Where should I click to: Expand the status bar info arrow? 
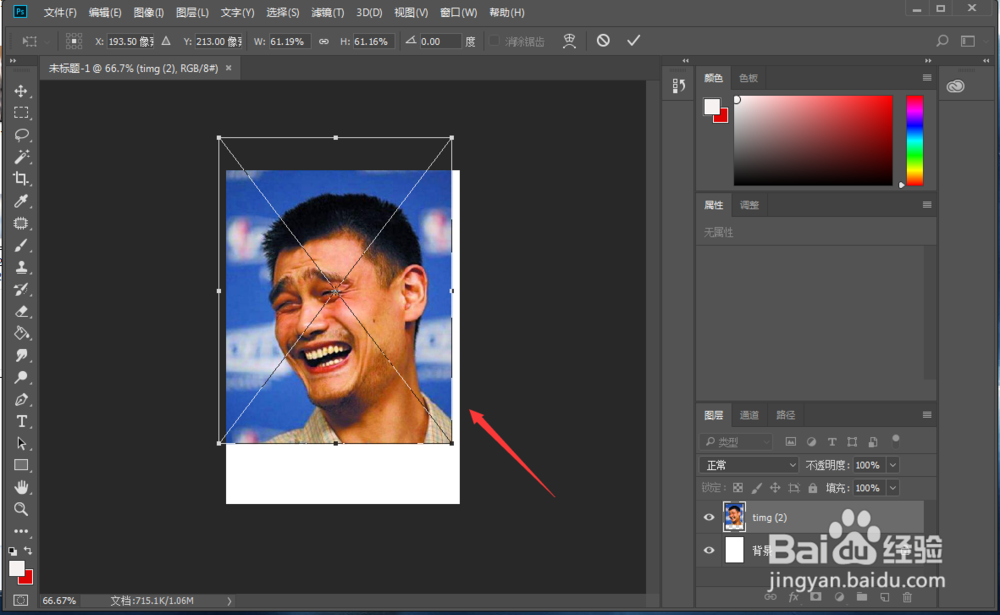[x=229, y=600]
